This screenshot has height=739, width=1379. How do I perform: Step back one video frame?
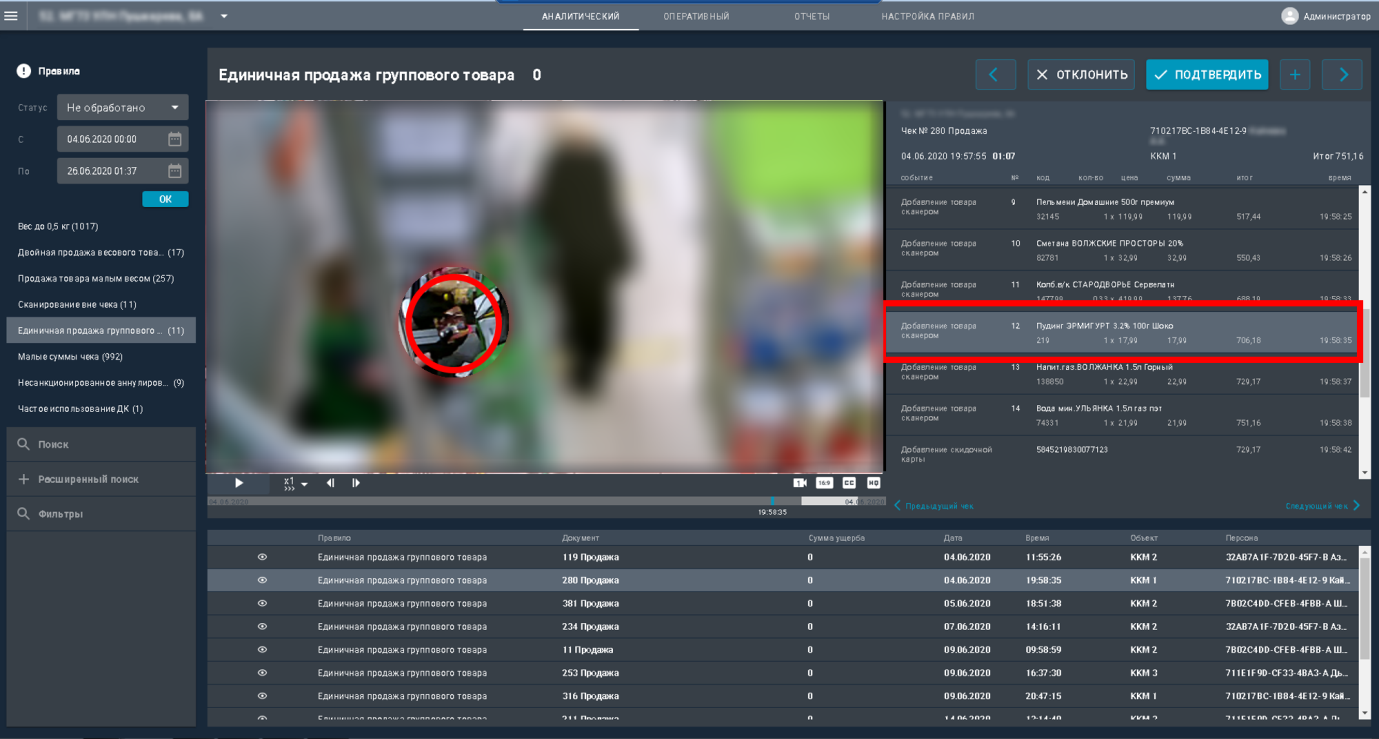(x=330, y=483)
